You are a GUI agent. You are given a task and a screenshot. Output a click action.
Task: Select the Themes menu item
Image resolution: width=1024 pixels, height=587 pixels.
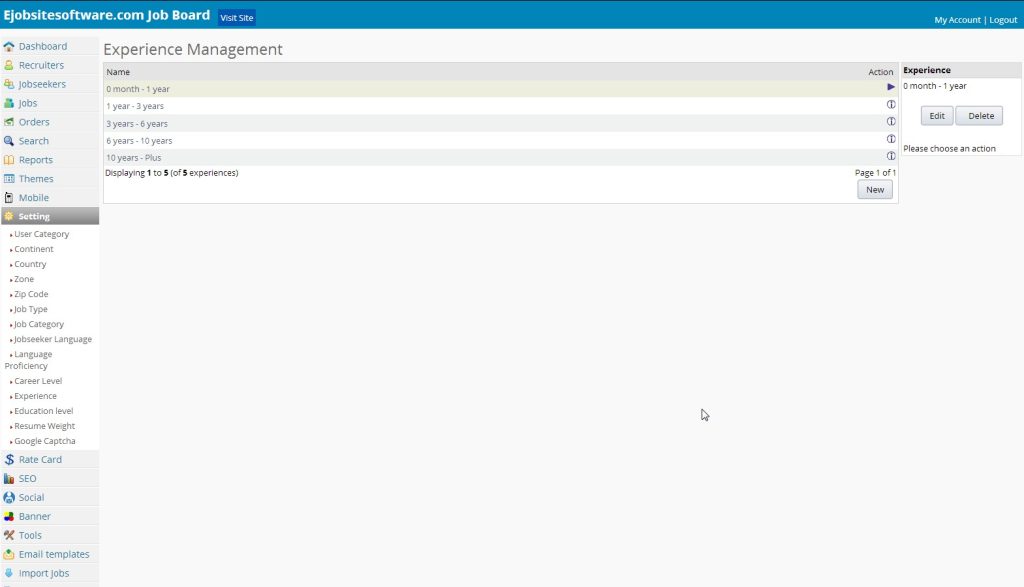(x=36, y=179)
